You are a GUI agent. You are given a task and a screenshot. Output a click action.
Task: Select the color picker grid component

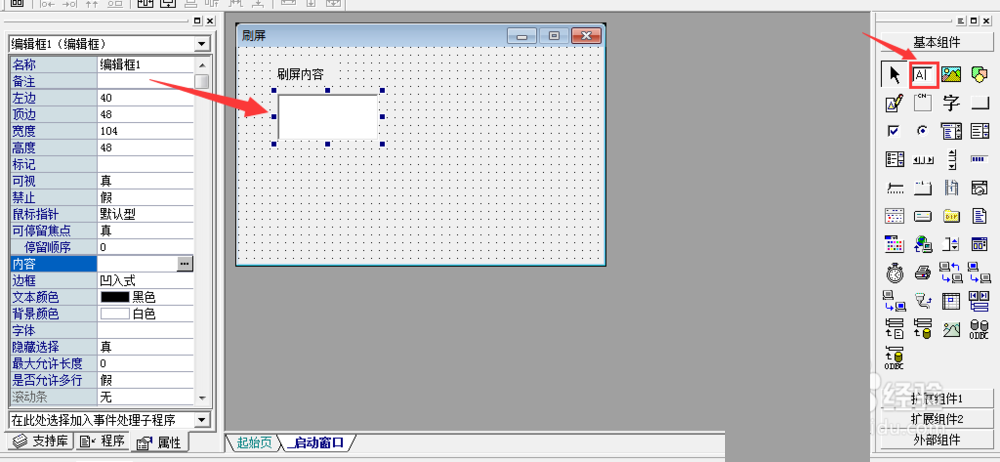[x=895, y=244]
